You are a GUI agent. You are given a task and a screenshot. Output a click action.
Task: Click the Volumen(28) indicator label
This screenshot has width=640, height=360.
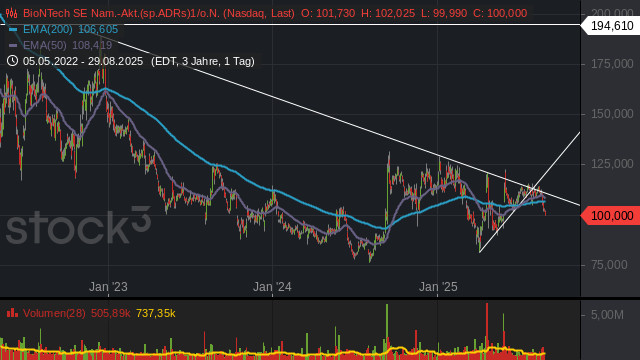point(54,313)
